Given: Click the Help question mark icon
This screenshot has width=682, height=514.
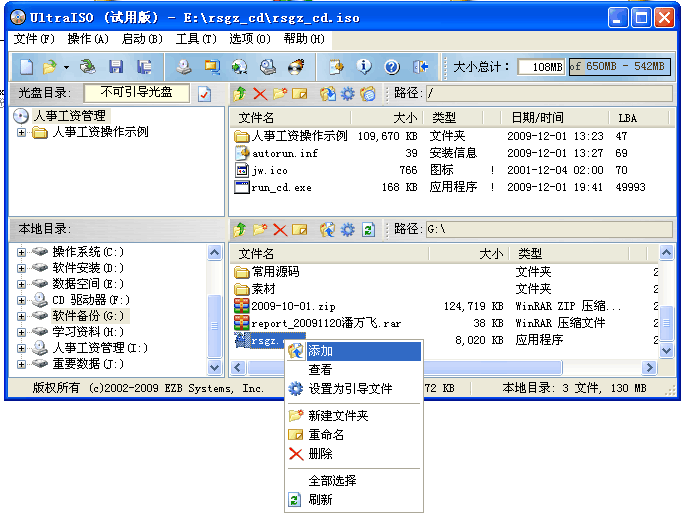Looking at the screenshot, I should 392,67.
